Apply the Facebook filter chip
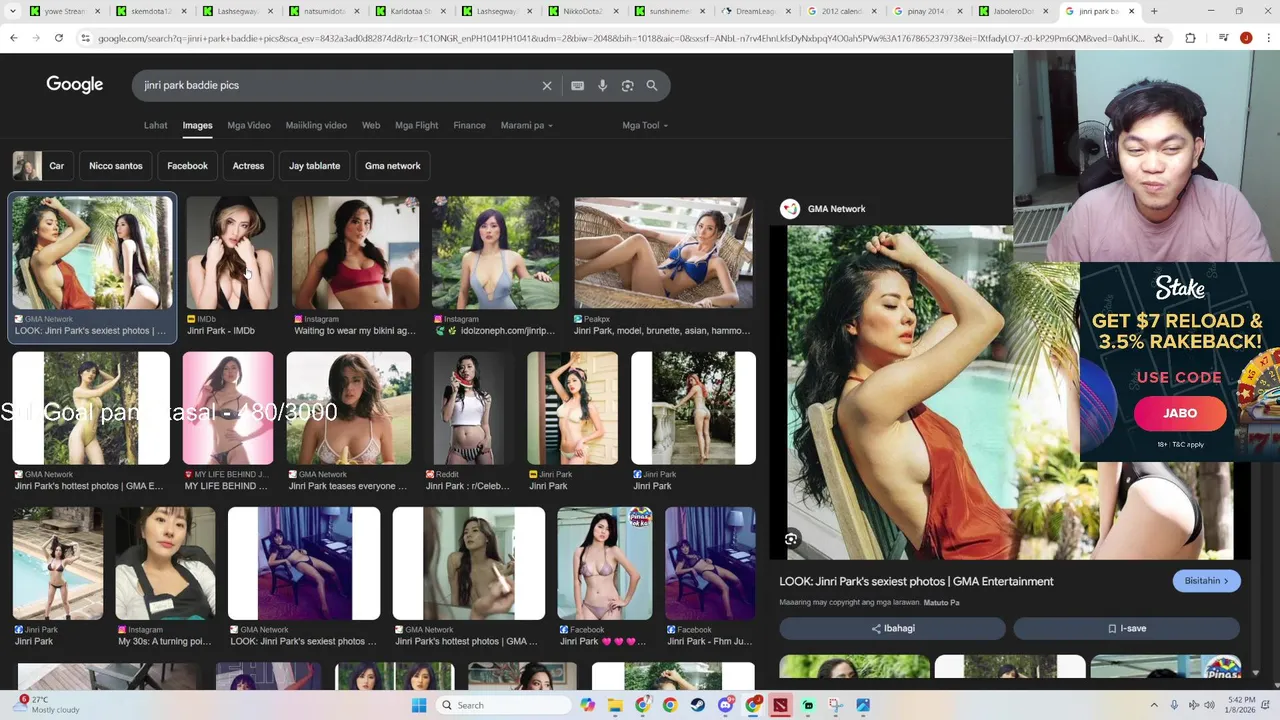The image size is (1280, 720). tap(187, 166)
